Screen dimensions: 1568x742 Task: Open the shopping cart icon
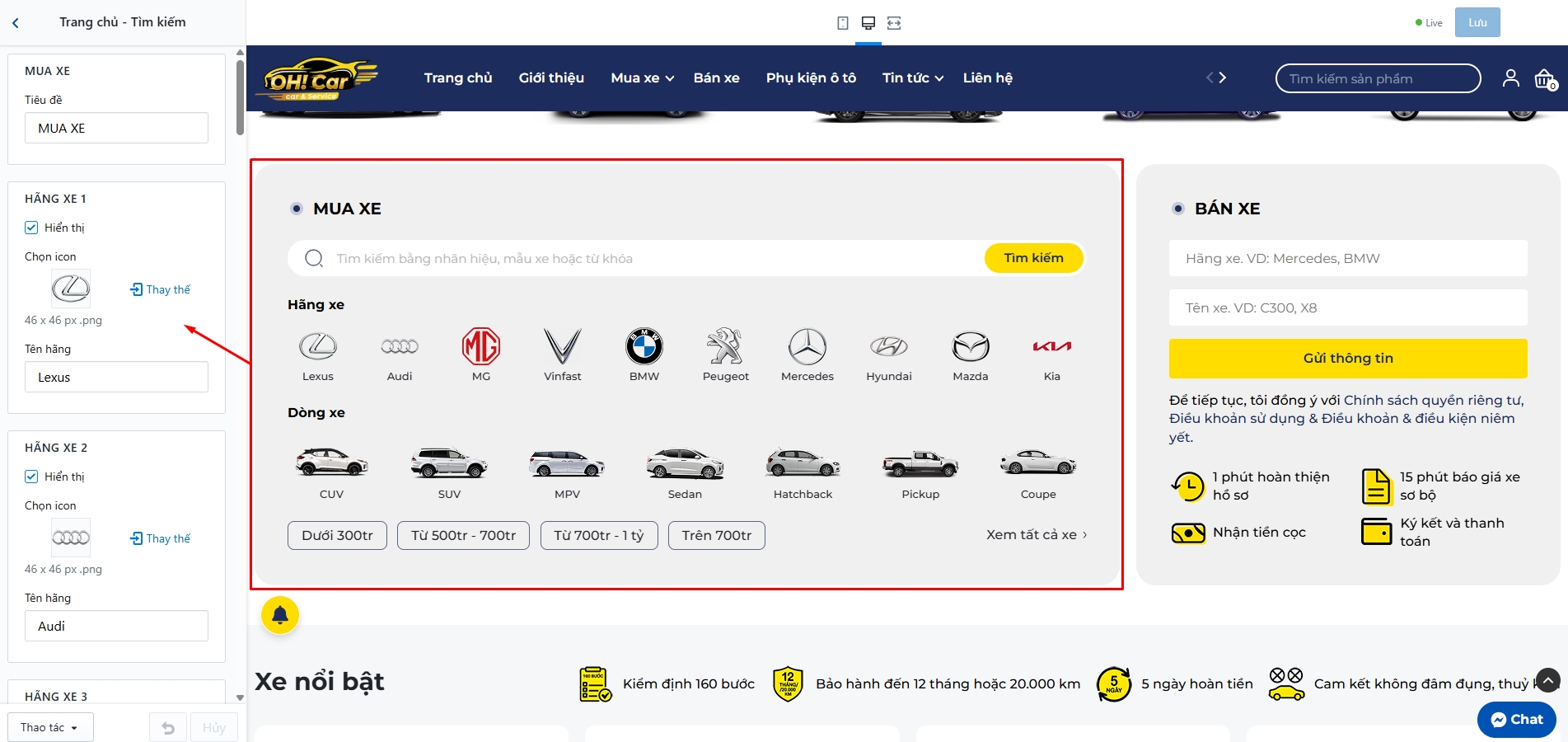pyautogui.click(x=1545, y=79)
